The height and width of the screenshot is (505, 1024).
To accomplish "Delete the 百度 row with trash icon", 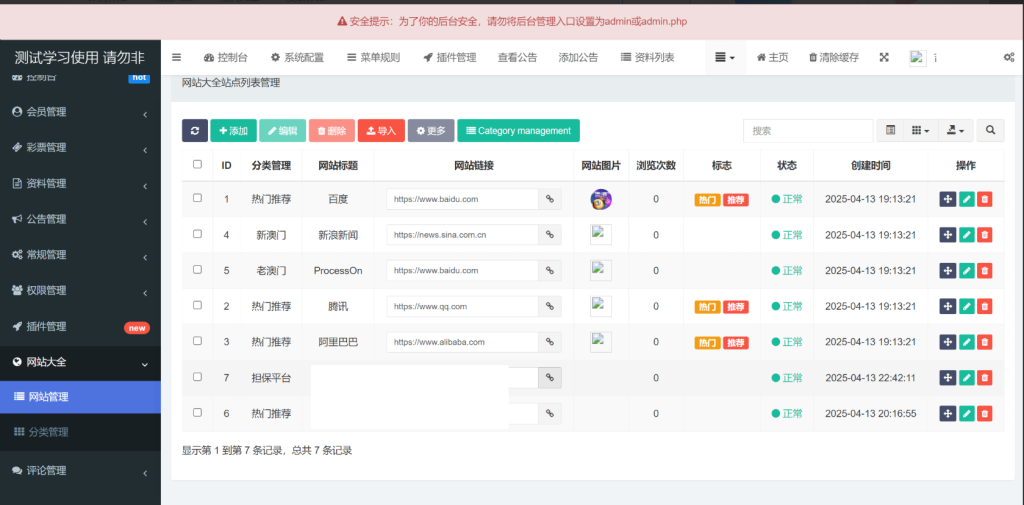I will 985,199.
